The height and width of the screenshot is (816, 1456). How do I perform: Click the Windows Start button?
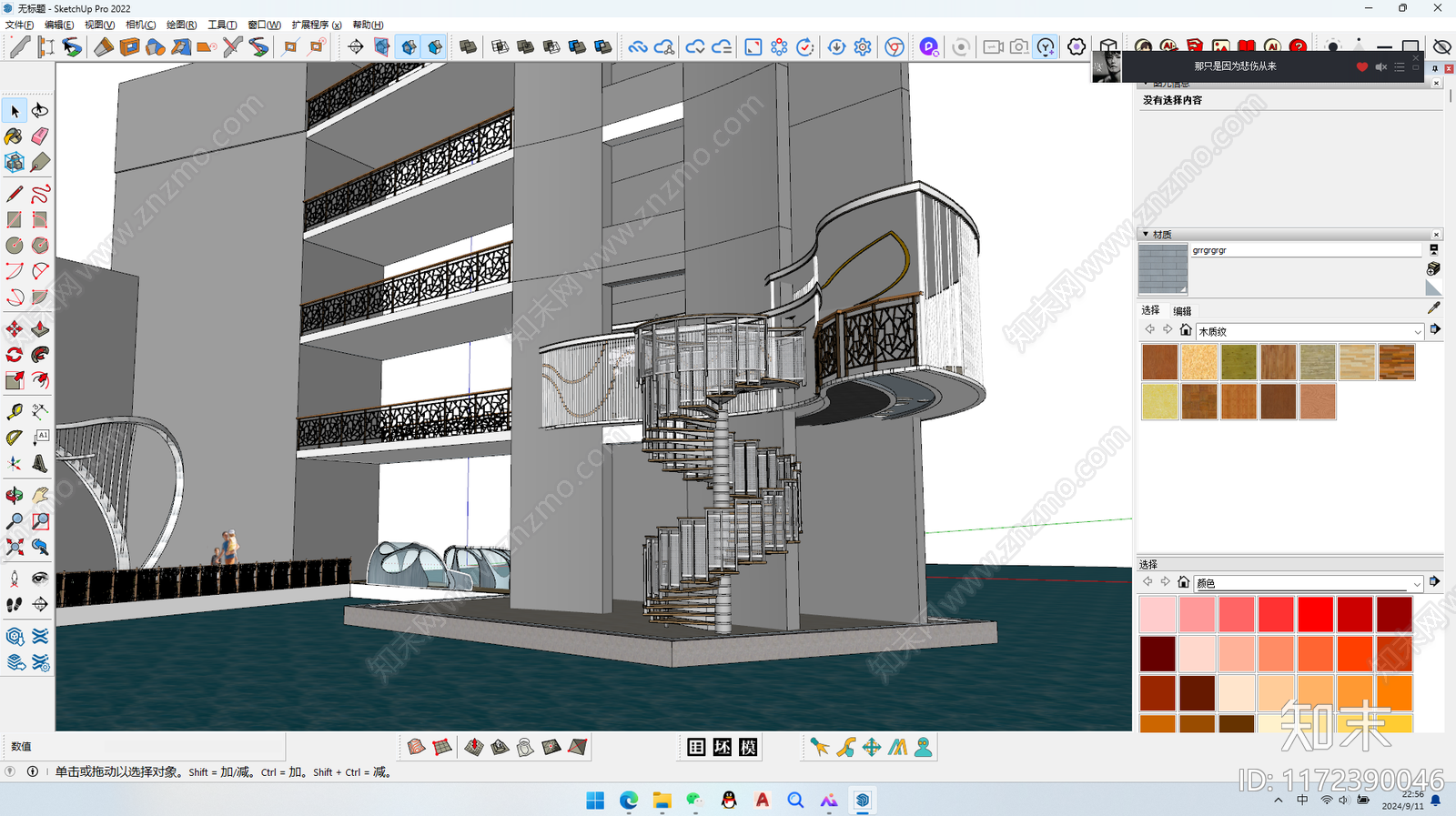595,801
